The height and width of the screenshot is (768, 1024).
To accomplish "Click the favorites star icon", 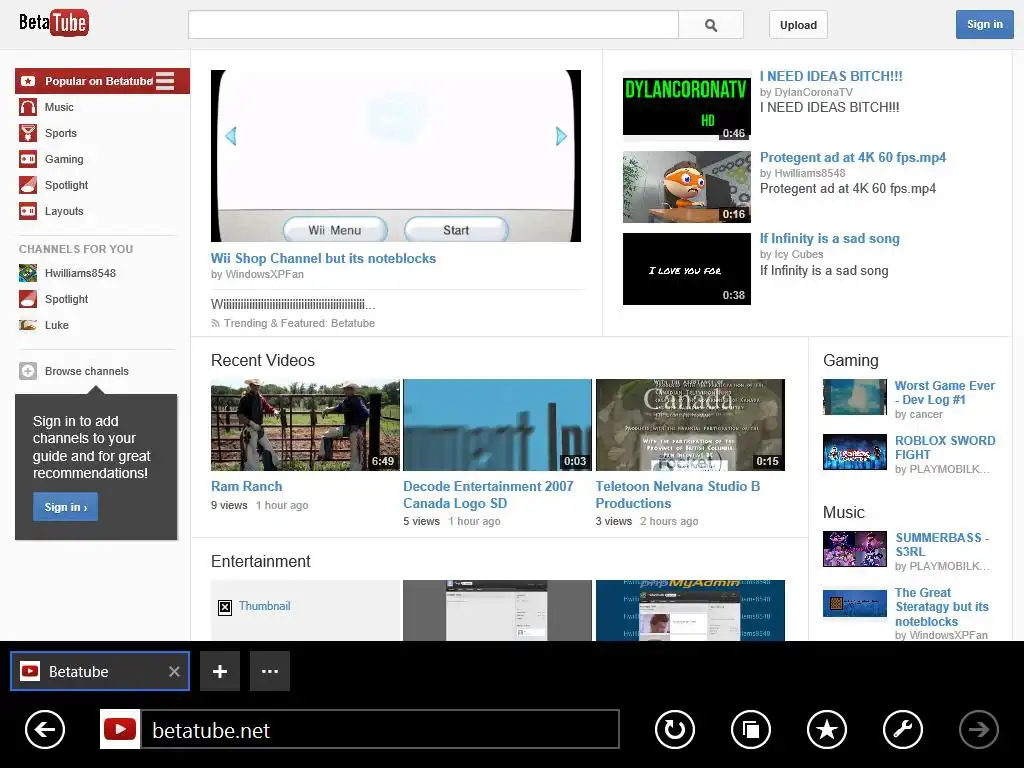I will click(827, 729).
